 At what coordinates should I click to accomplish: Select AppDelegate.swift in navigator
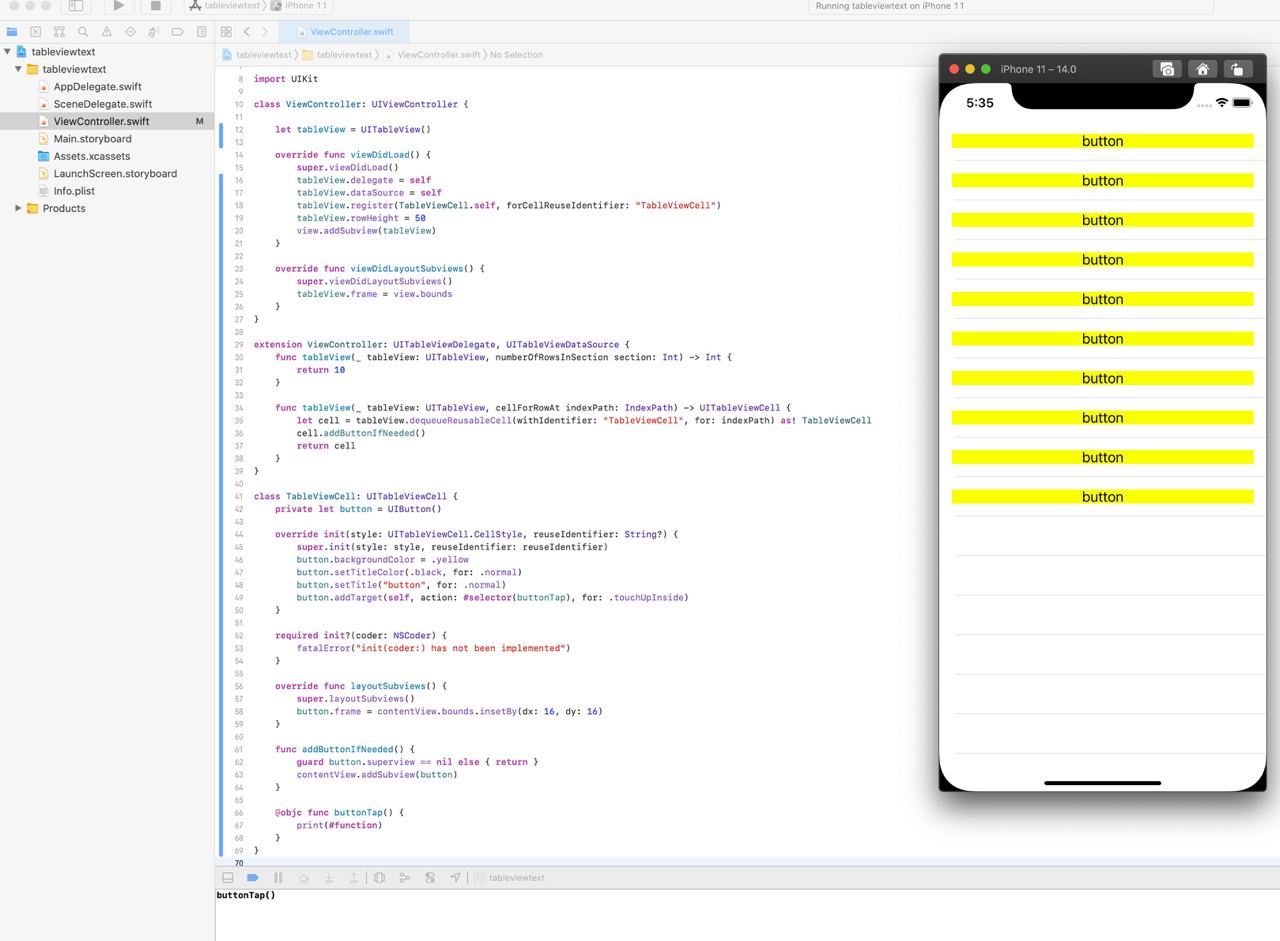click(98, 86)
